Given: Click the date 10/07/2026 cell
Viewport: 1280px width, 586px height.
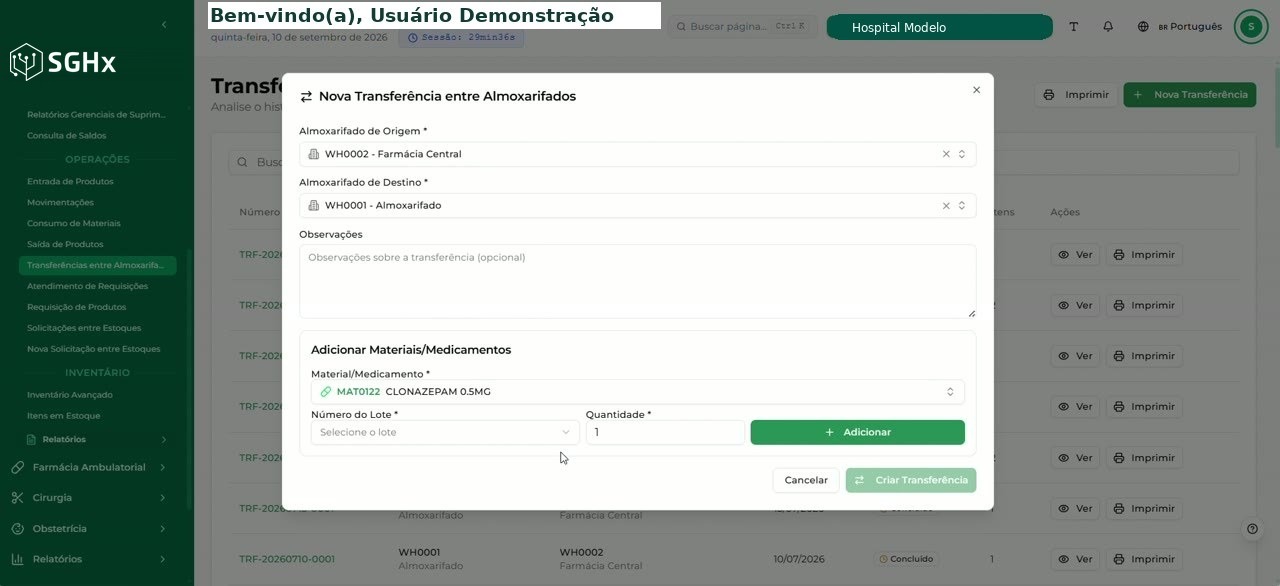Looking at the screenshot, I should point(799,559).
